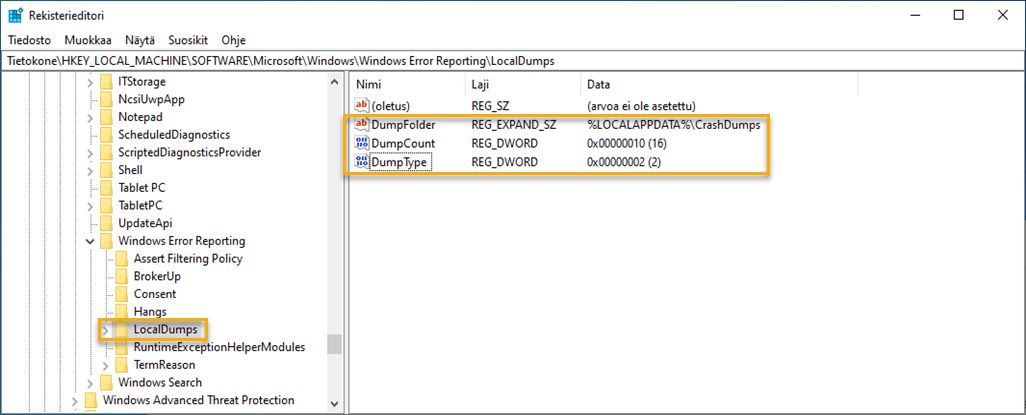Select the Consent key label

coord(155,294)
